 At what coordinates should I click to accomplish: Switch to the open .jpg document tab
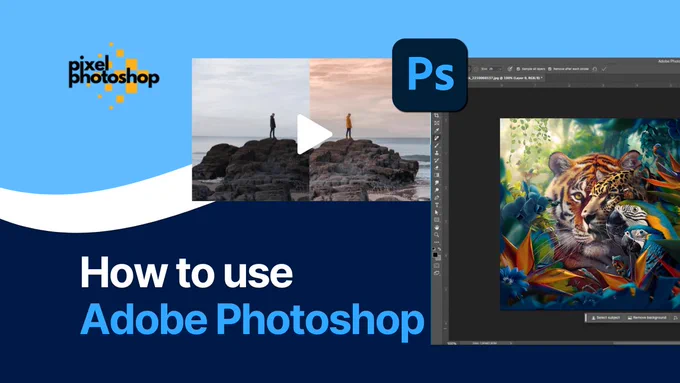point(506,78)
